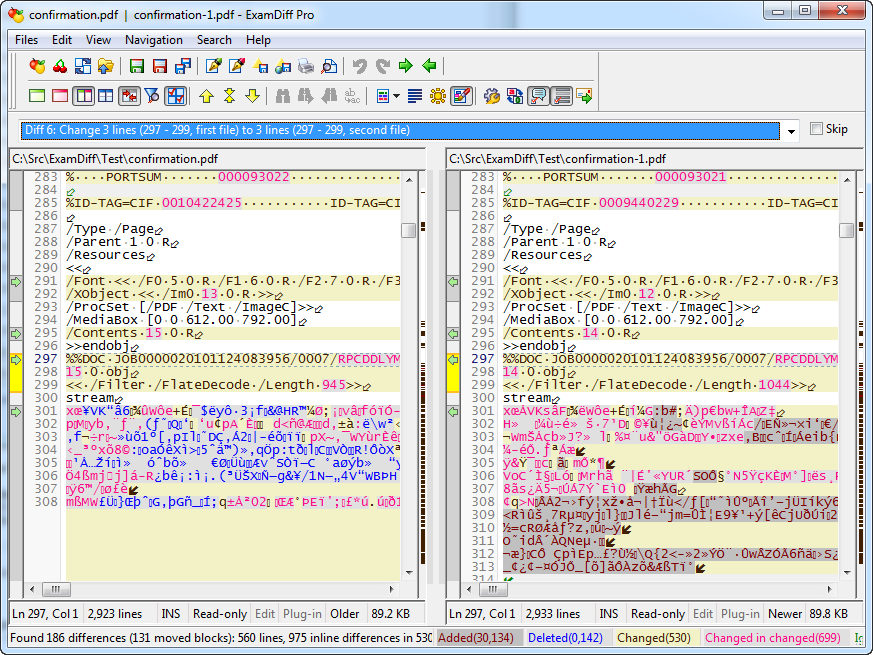This screenshot has width=873, height=655.
Task: Click the Changed in changed(699) legend
Action: (x=773, y=638)
